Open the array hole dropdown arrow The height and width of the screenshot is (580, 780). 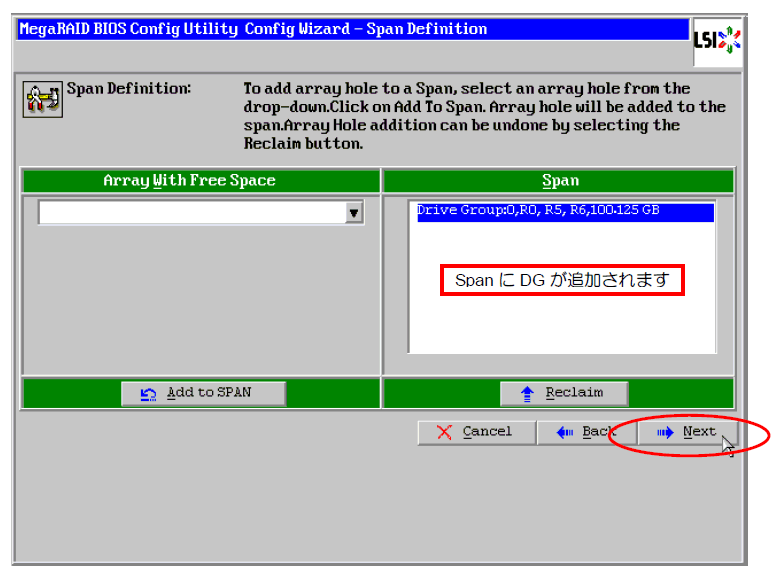pos(354,213)
